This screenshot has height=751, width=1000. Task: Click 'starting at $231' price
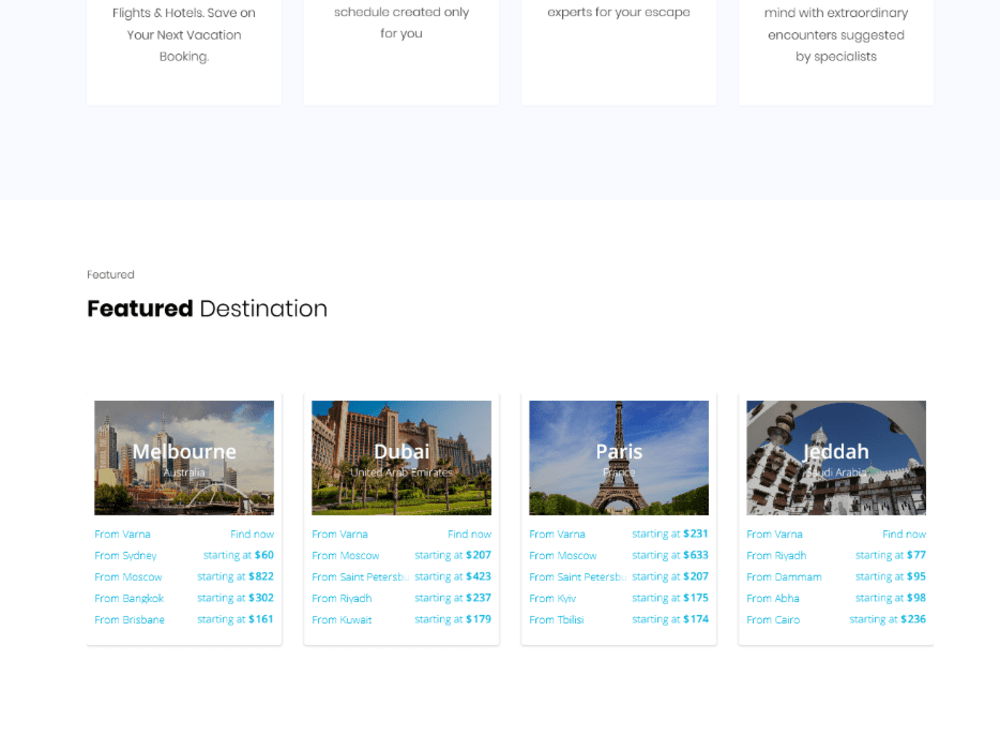(670, 534)
